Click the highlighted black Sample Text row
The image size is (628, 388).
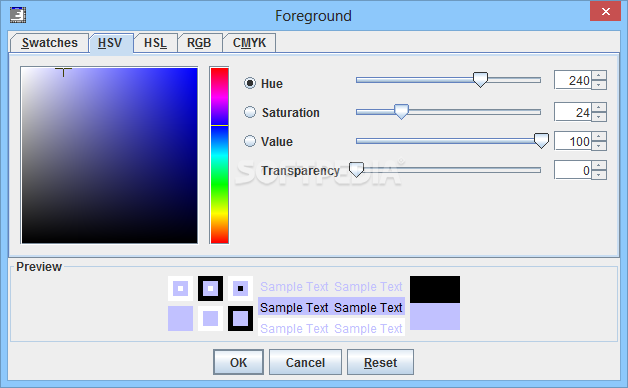[x=331, y=307]
